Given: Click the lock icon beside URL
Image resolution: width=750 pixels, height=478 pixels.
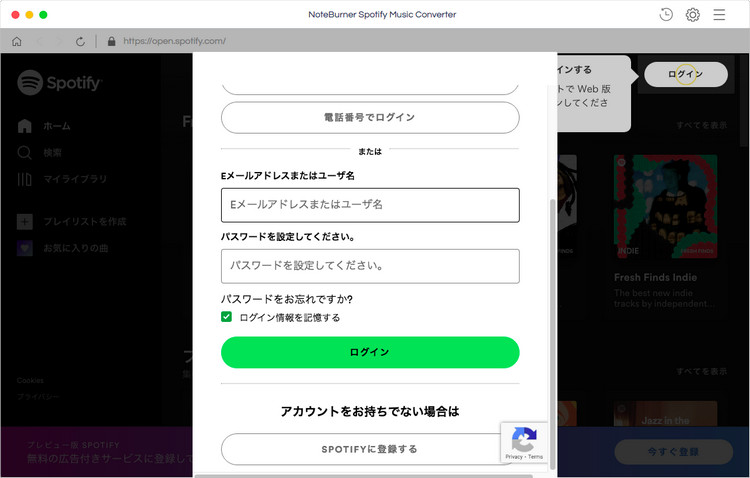Looking at the screenshot, I should pos(111,41).
